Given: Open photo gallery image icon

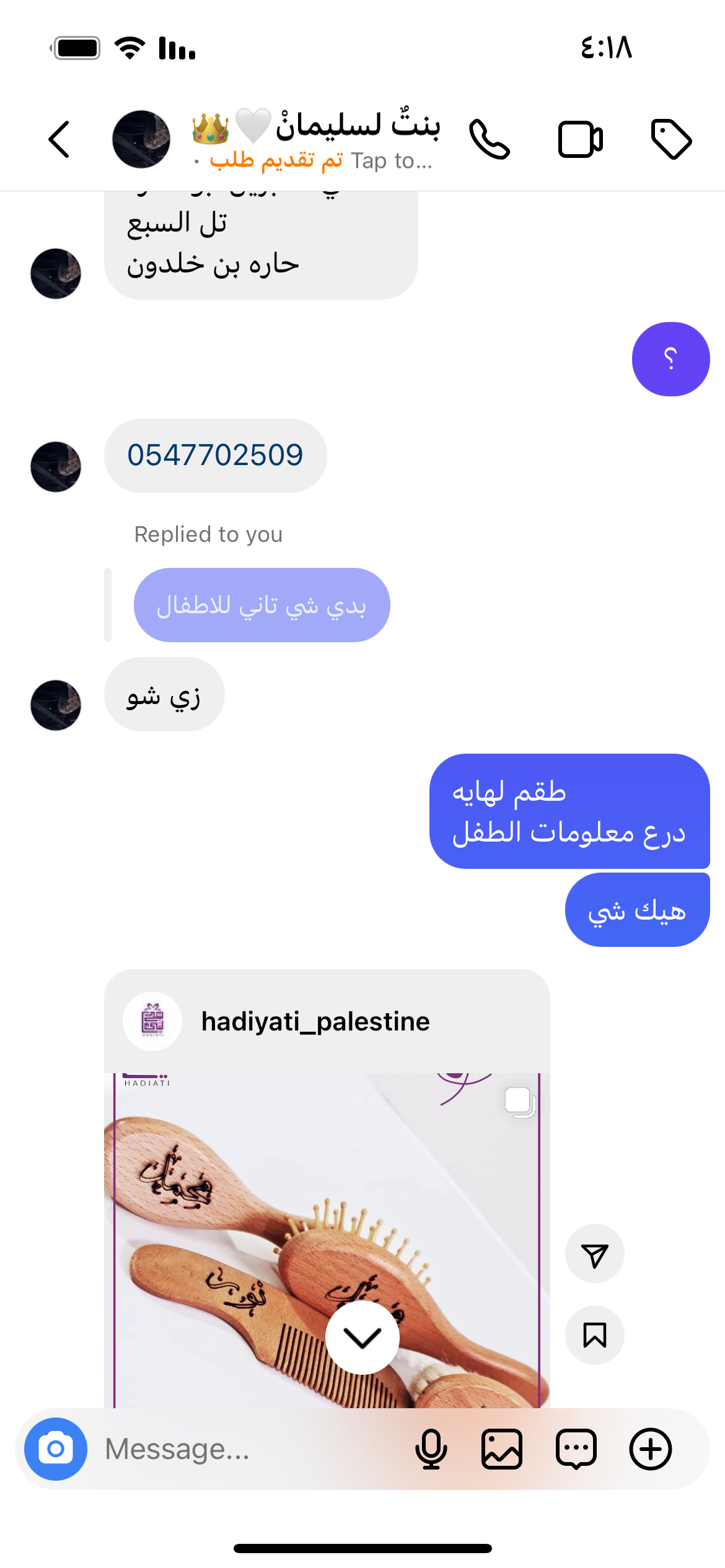Looking at the screenshot, I should [x=502, y=1449].
